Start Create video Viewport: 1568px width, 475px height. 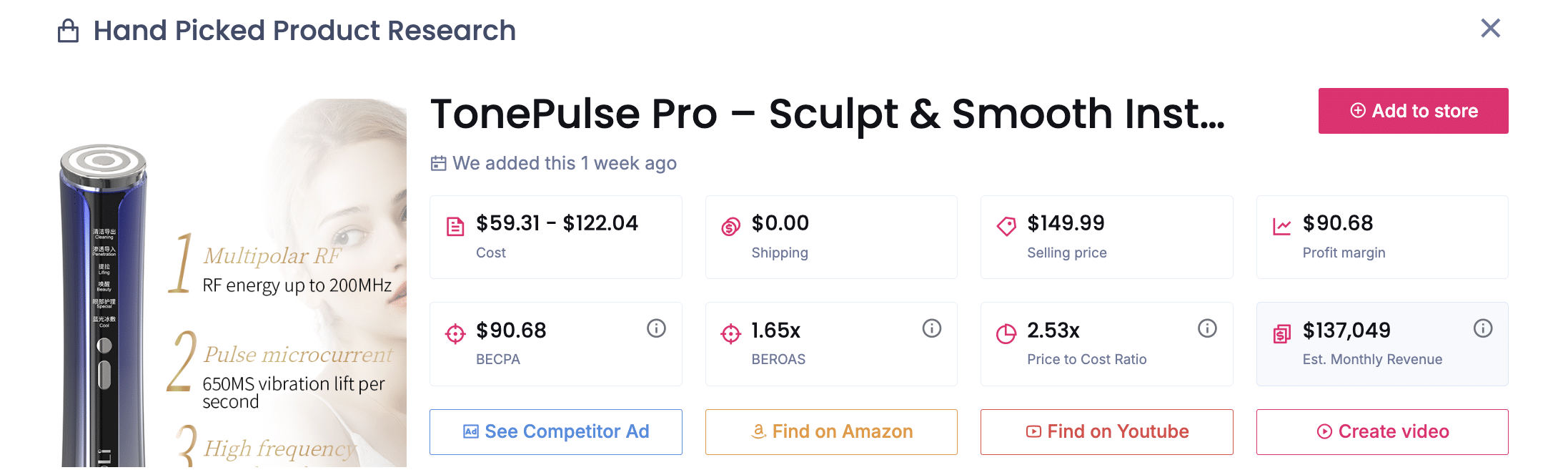tap(1381, 431)
